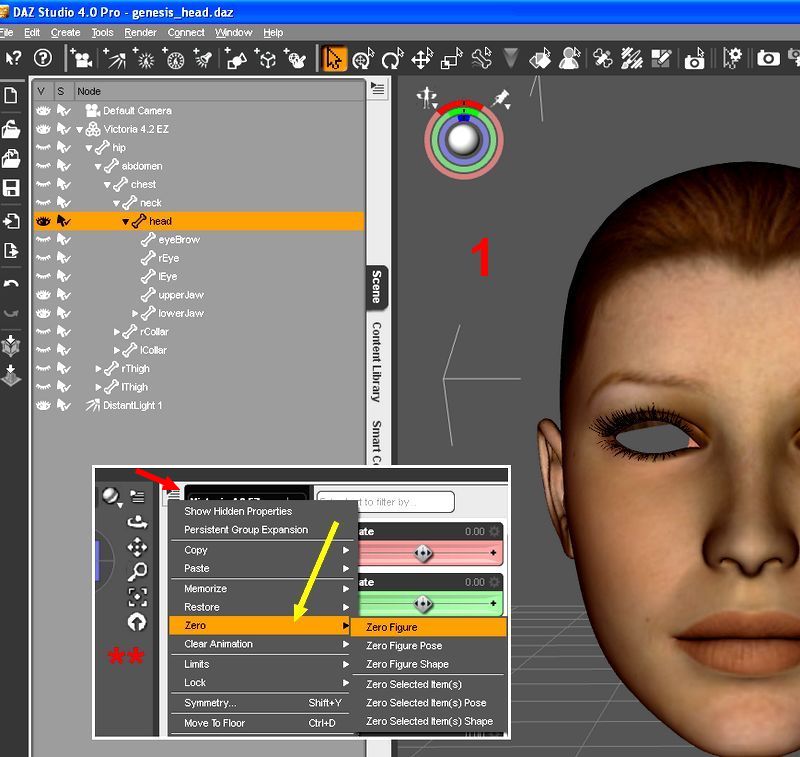Click Show Hidden Properties menu entry
The width and height of the screenshot is (800, 757).
pyautogui.click(x=238, y=511)
